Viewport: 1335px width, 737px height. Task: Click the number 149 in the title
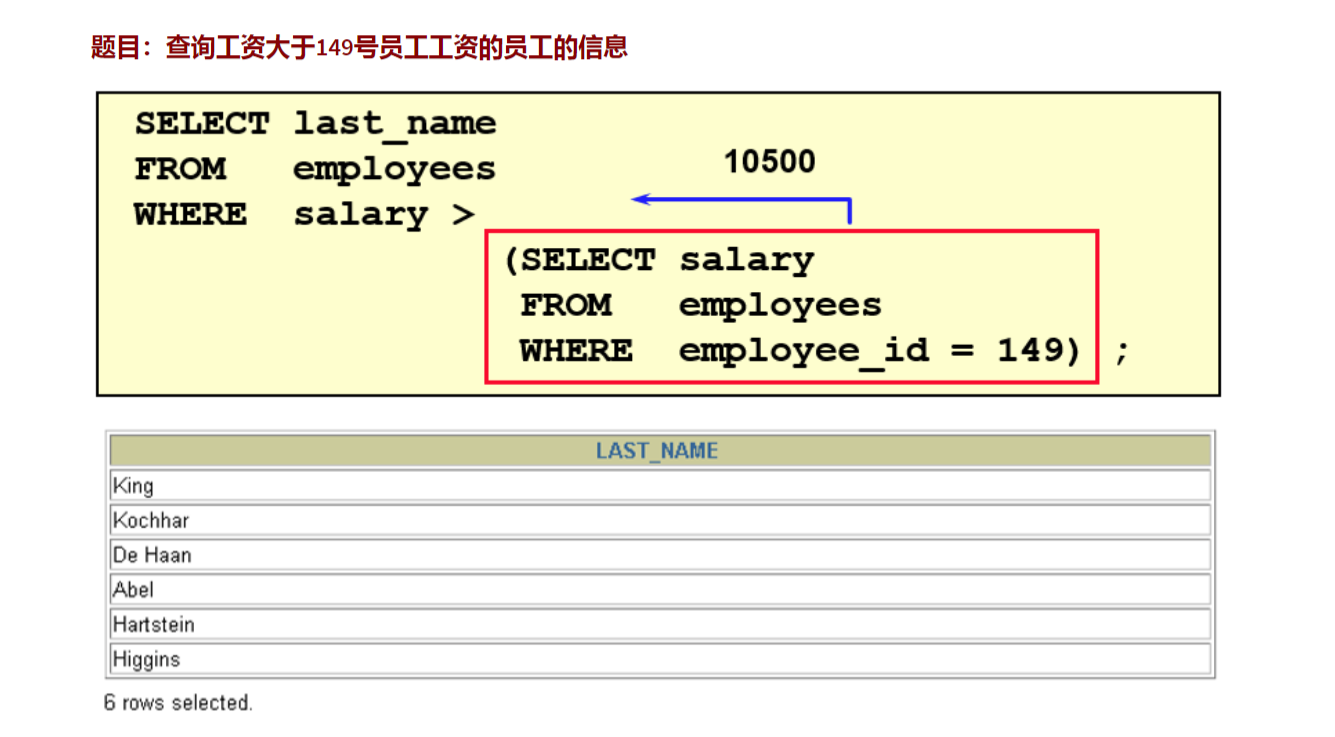[335, 48]
